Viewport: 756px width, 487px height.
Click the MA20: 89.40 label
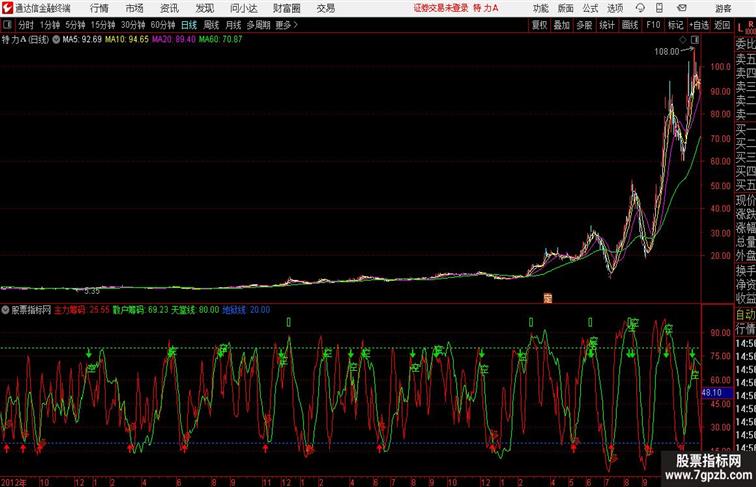point(174,40)
